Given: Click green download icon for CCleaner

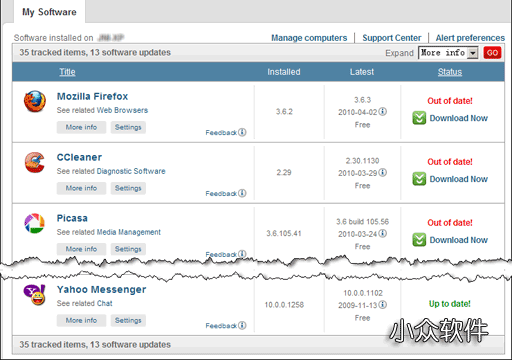Looking at the screenshot, I should tap(419, 179).
